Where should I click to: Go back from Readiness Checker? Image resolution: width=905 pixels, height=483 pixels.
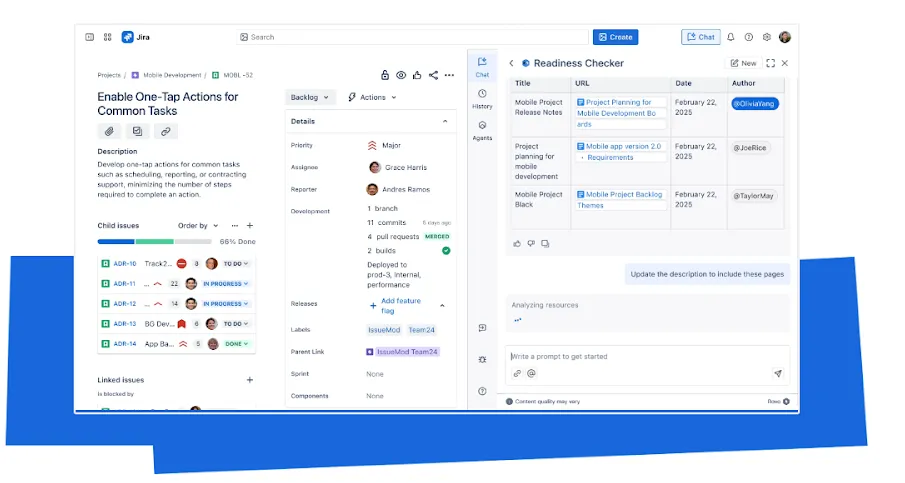[x=511, y=63]
